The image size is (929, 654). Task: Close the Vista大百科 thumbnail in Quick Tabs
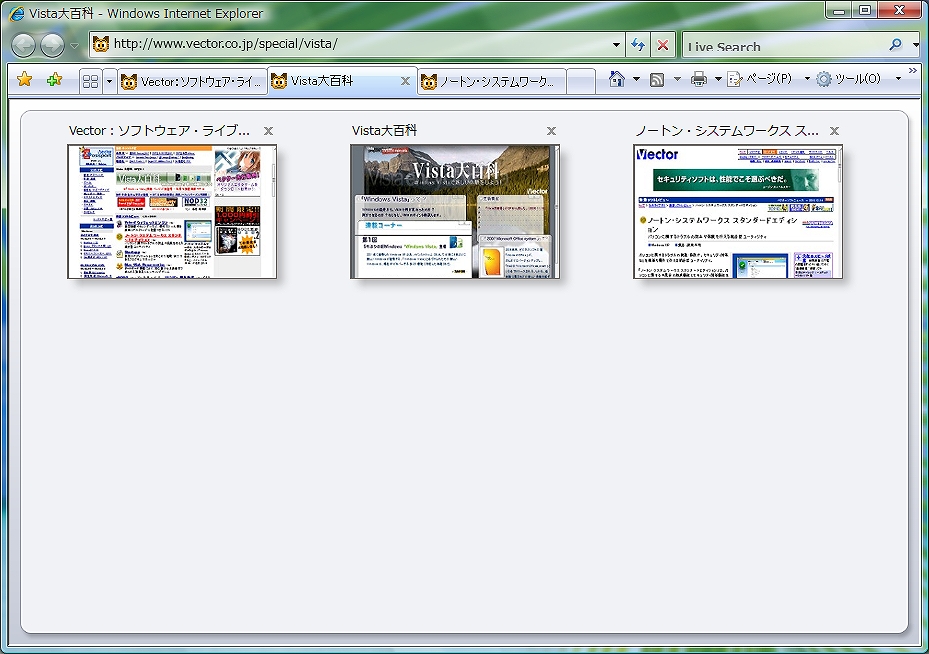[x=552, y=131]
